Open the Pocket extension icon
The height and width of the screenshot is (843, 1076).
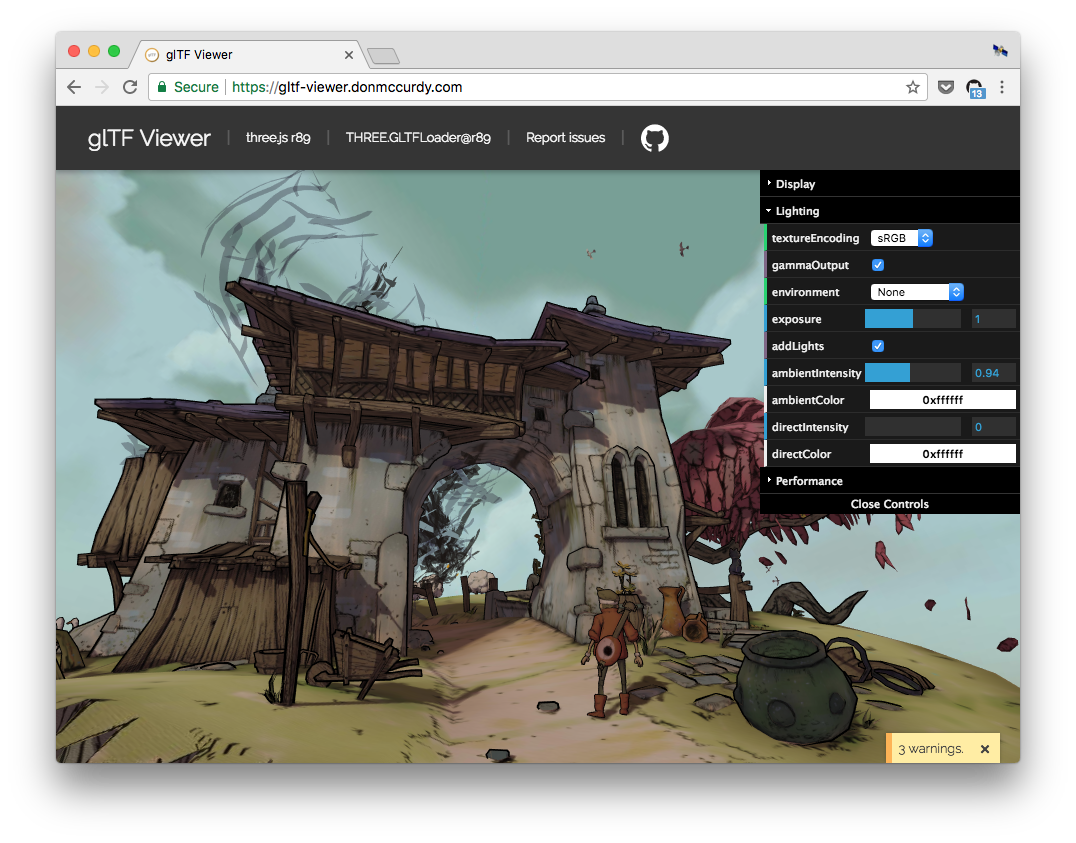coord(946,87)
